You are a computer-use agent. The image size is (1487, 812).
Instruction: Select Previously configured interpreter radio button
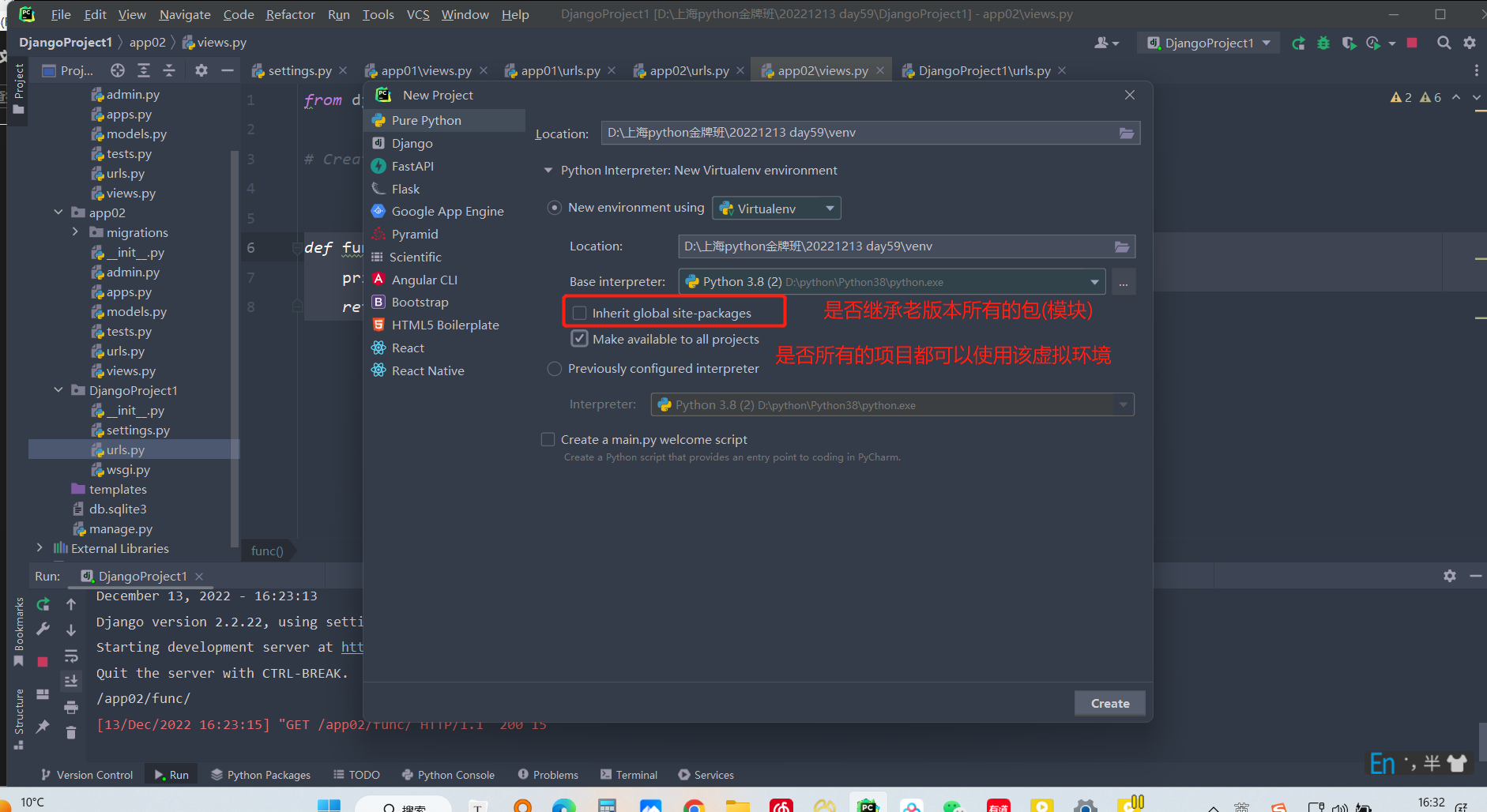click(555, 369)
